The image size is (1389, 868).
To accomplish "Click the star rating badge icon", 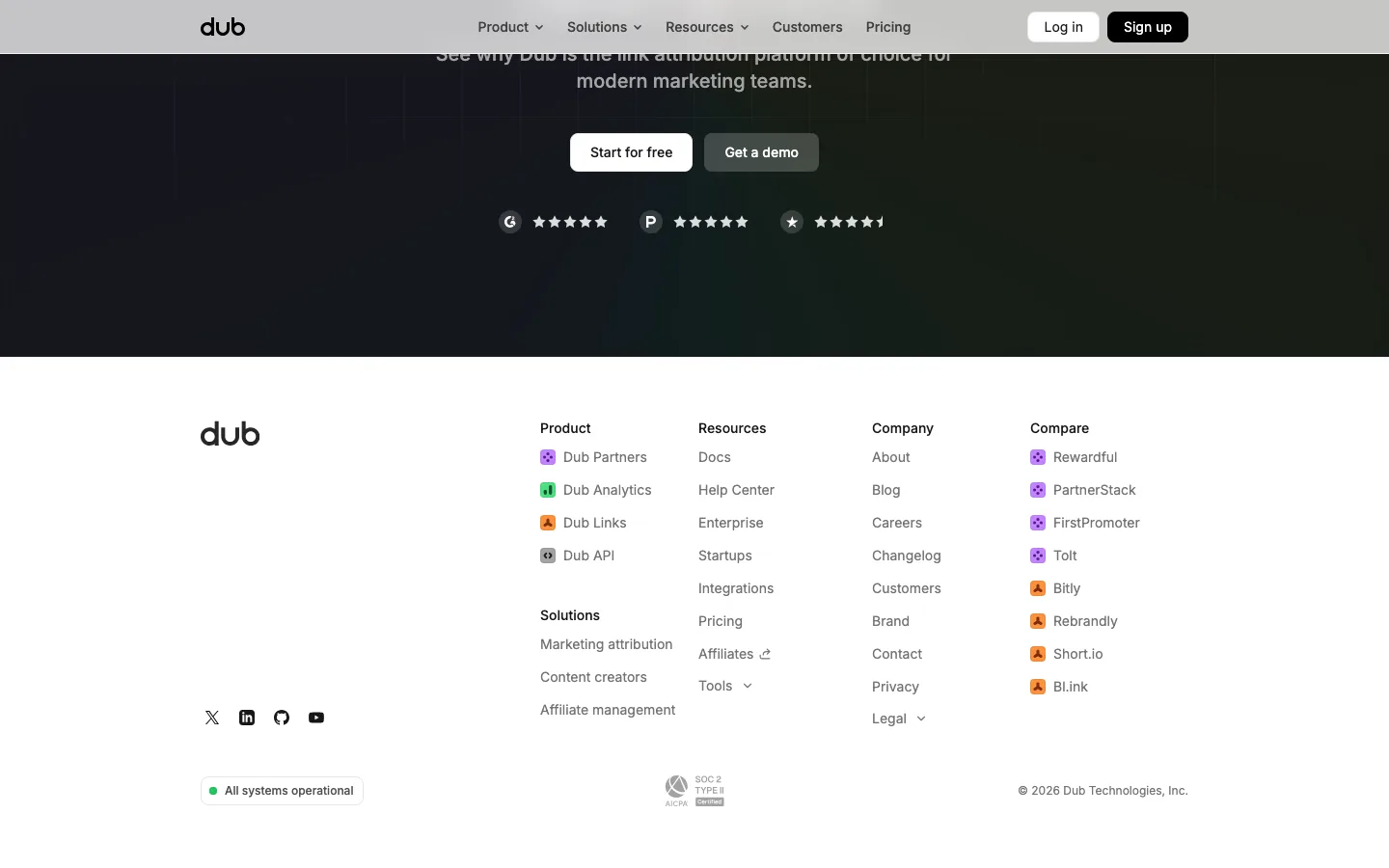I will click(792, 222).
